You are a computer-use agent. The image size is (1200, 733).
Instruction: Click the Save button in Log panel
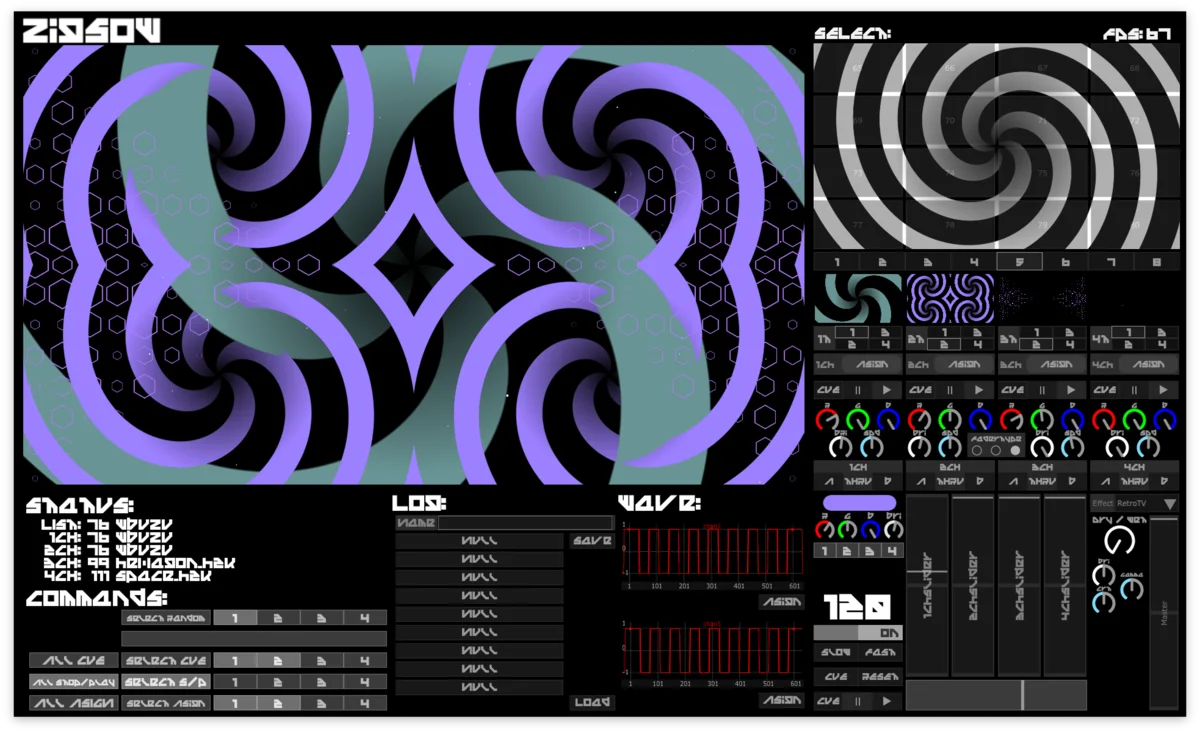[592, 541]
